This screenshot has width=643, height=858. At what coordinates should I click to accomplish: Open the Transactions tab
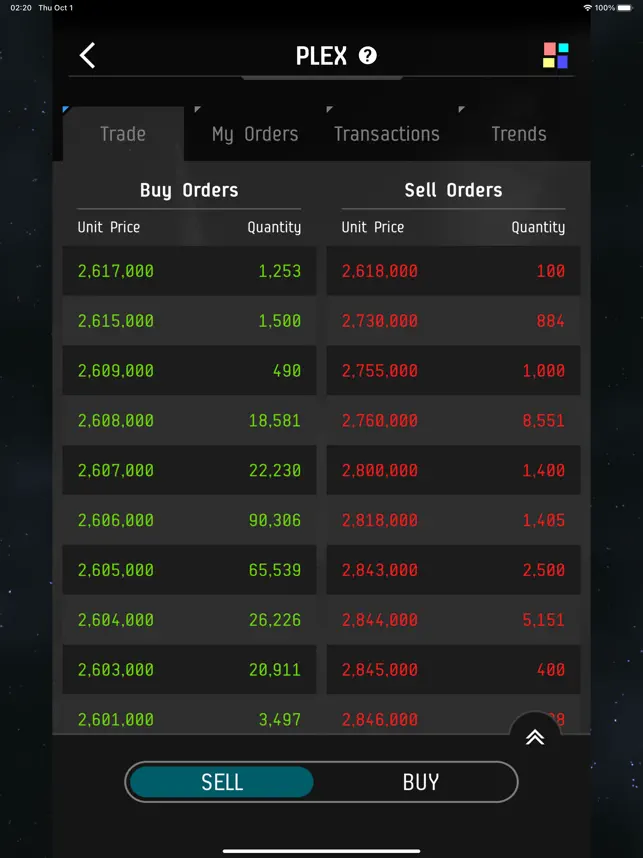tap(387, 134)
